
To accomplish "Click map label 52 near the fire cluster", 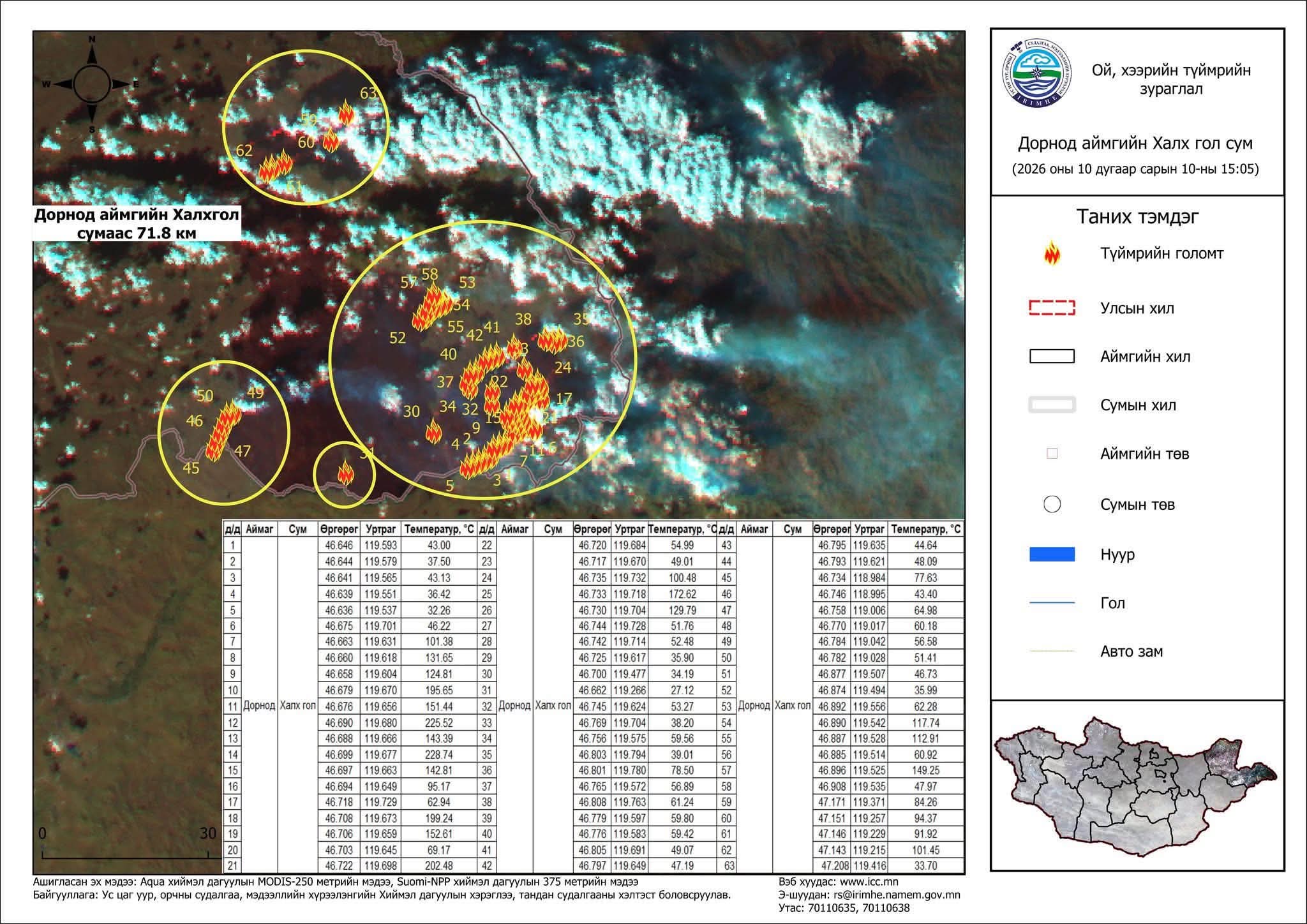I will [398, 338].
